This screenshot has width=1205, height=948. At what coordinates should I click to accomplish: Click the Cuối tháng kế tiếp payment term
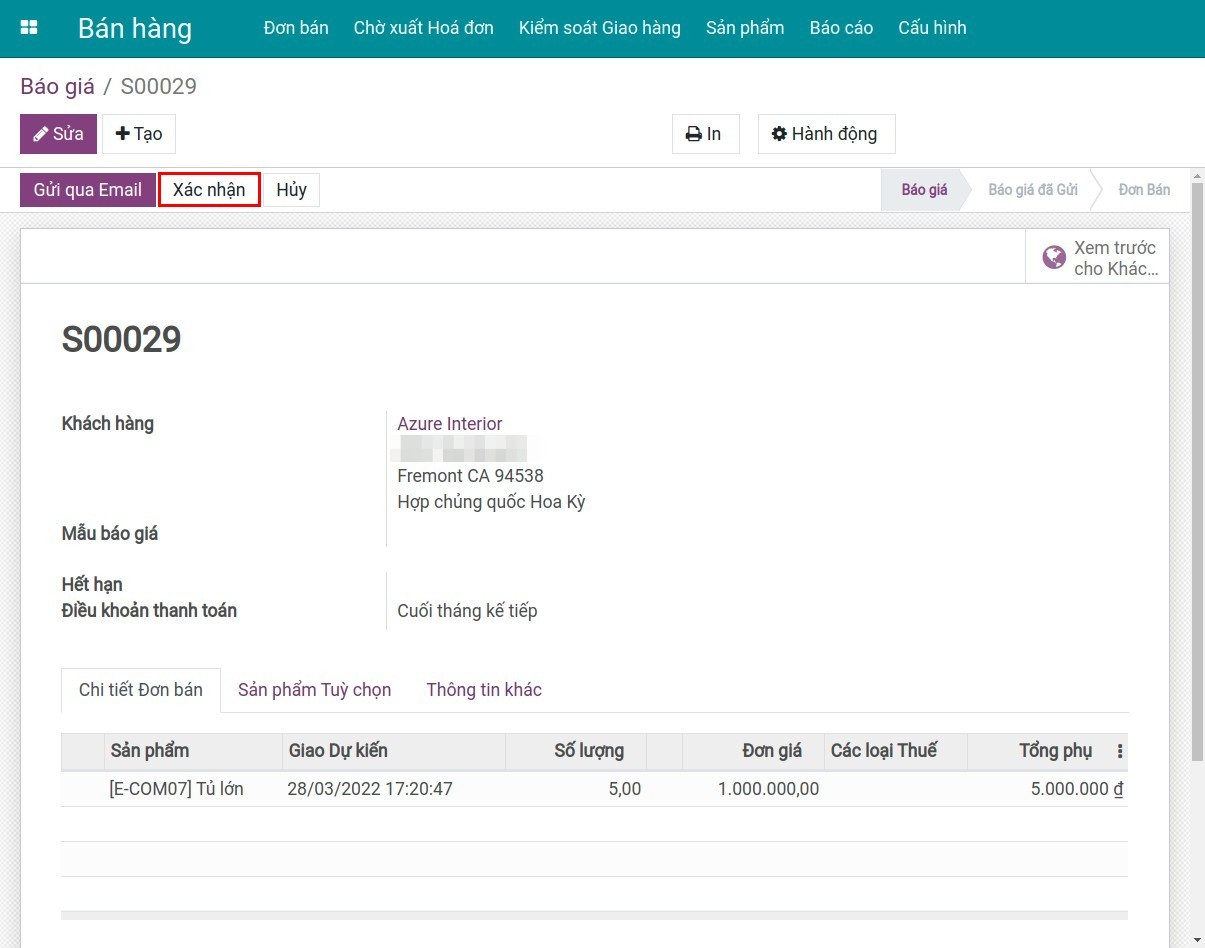467,611
